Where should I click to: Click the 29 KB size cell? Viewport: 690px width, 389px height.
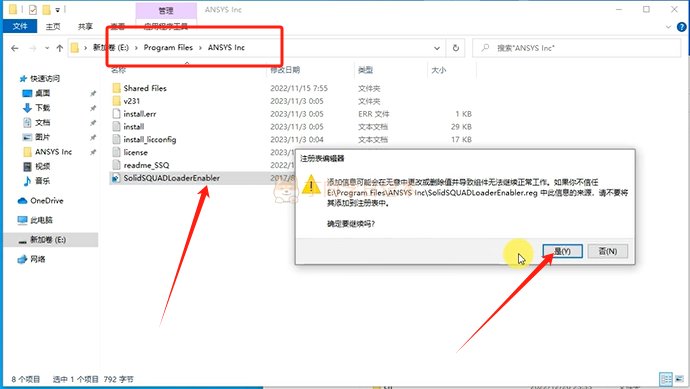[461, 126]
